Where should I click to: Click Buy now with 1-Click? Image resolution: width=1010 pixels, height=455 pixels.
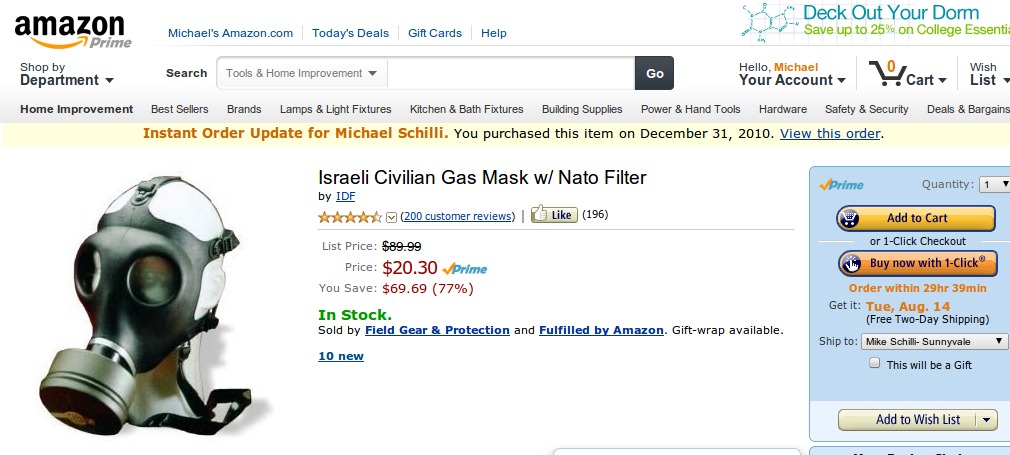[916, 263]
